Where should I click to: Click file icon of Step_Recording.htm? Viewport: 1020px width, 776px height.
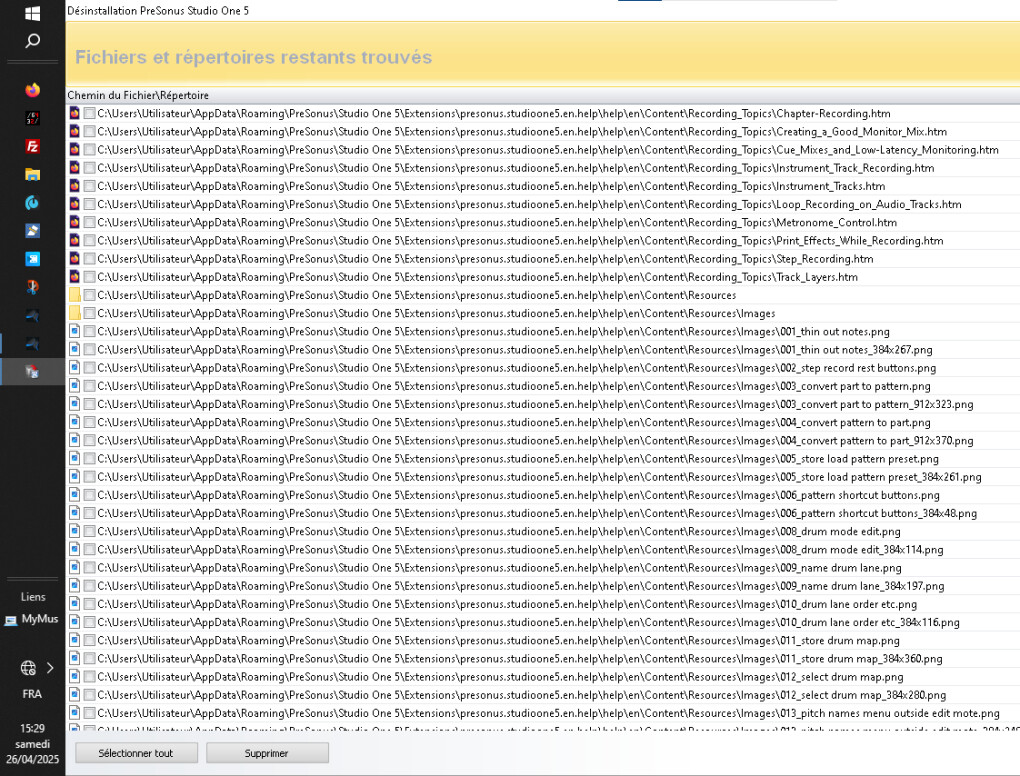click(x=75, y=259)
